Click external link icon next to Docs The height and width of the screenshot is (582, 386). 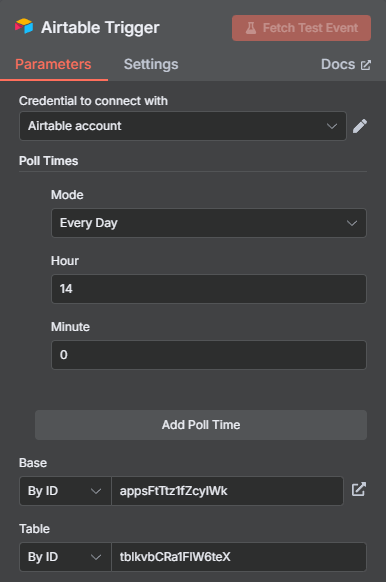(366, 65)
